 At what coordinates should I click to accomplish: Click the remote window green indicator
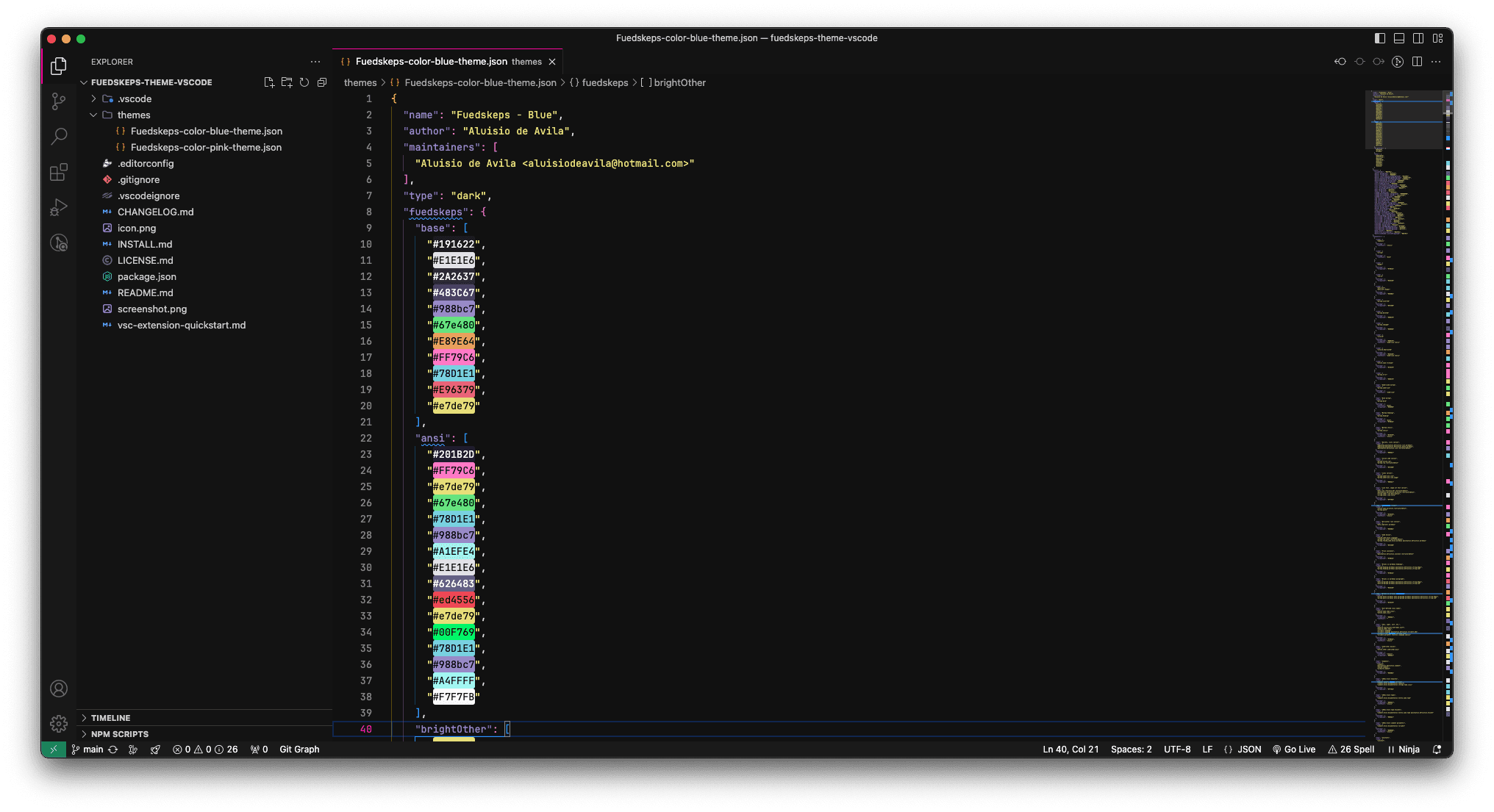click(x=53, y=750)
